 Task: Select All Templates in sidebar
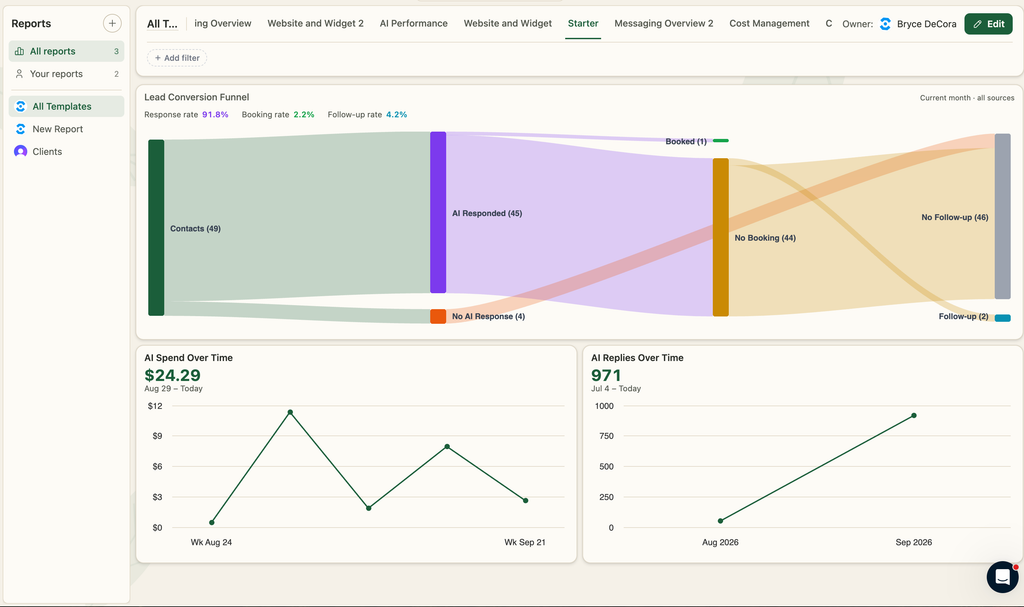[x=66, y=107]
